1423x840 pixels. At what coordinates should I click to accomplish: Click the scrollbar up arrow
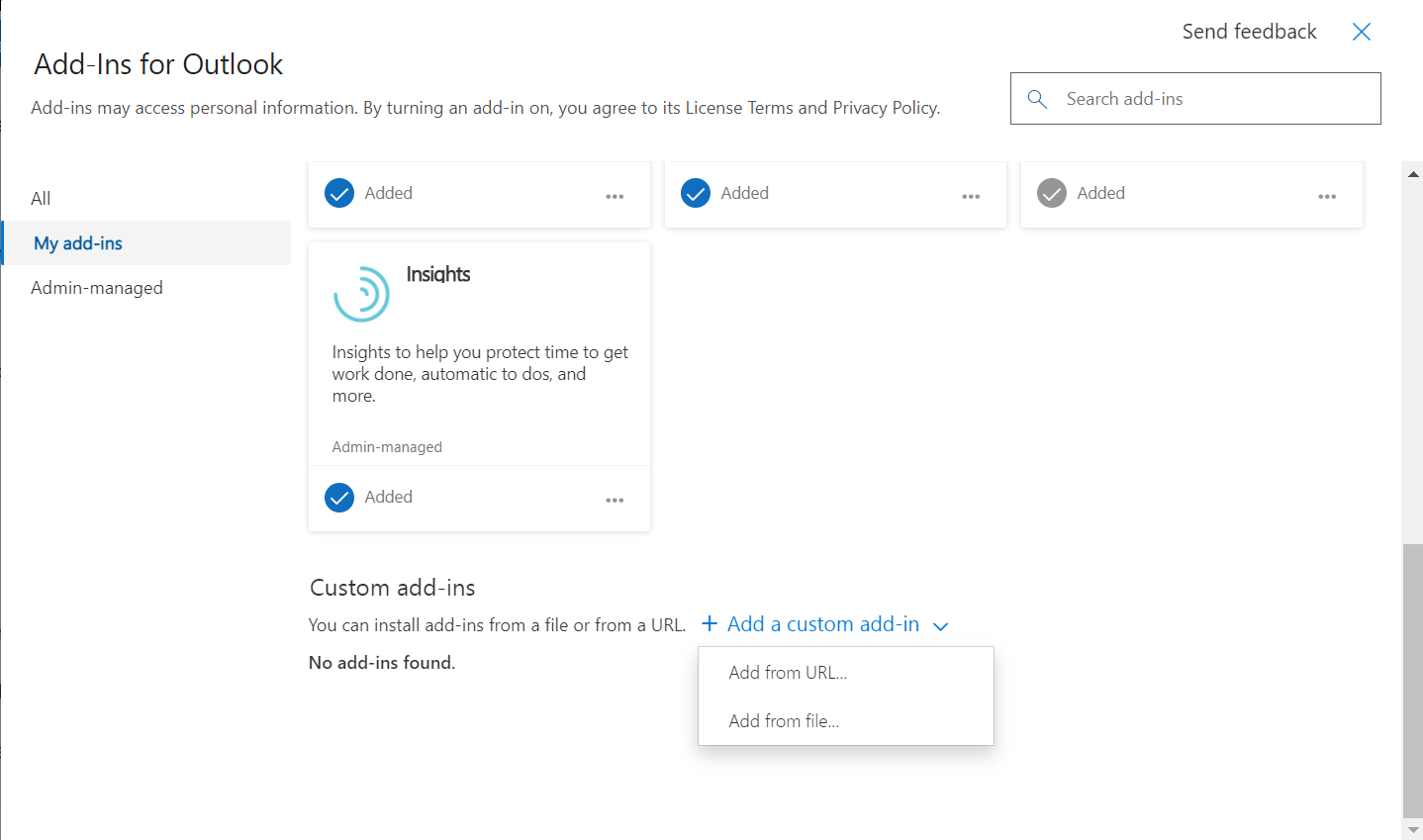point(1413,172)
